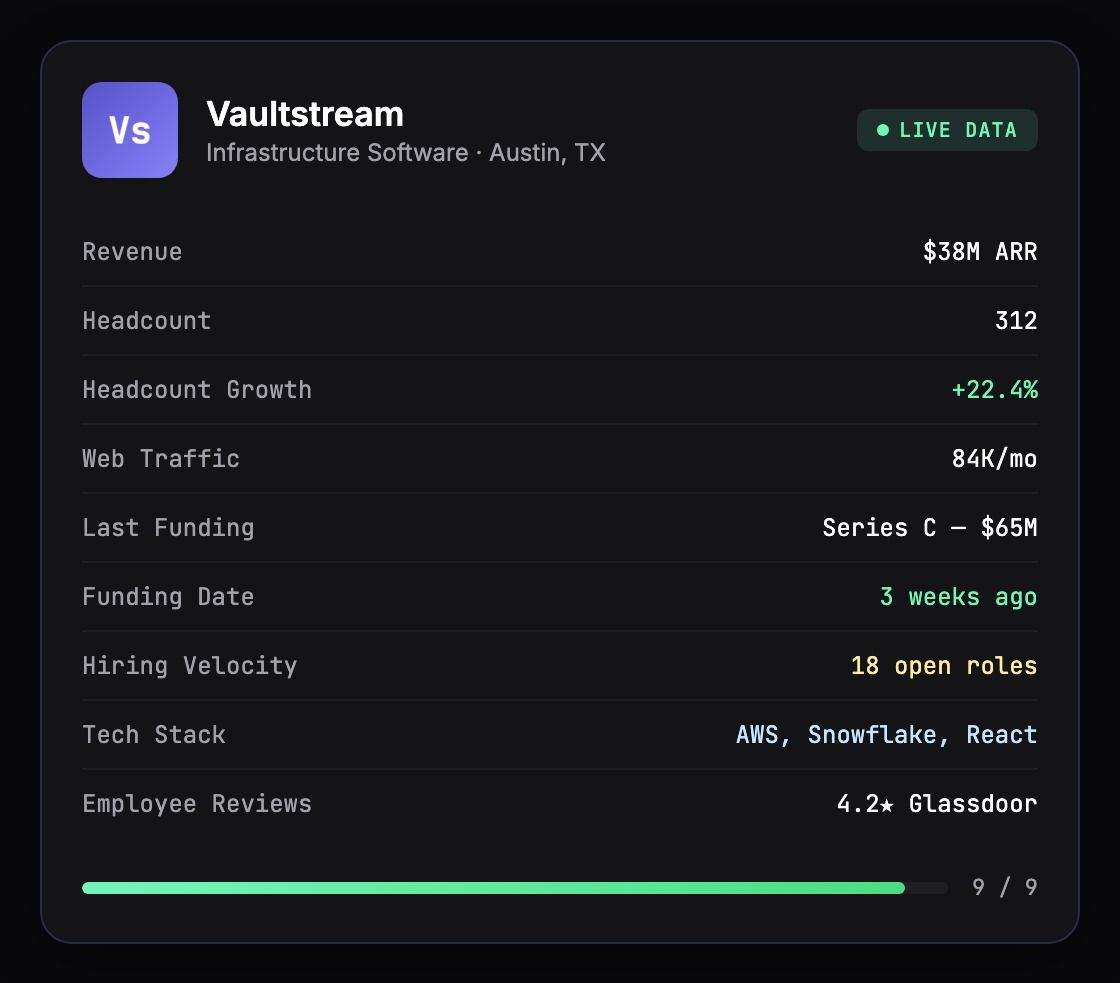The width and height of the screenshot is (1120, 983).
Task: Click the $38M ARR revenue value
Action: coord(980,251)
